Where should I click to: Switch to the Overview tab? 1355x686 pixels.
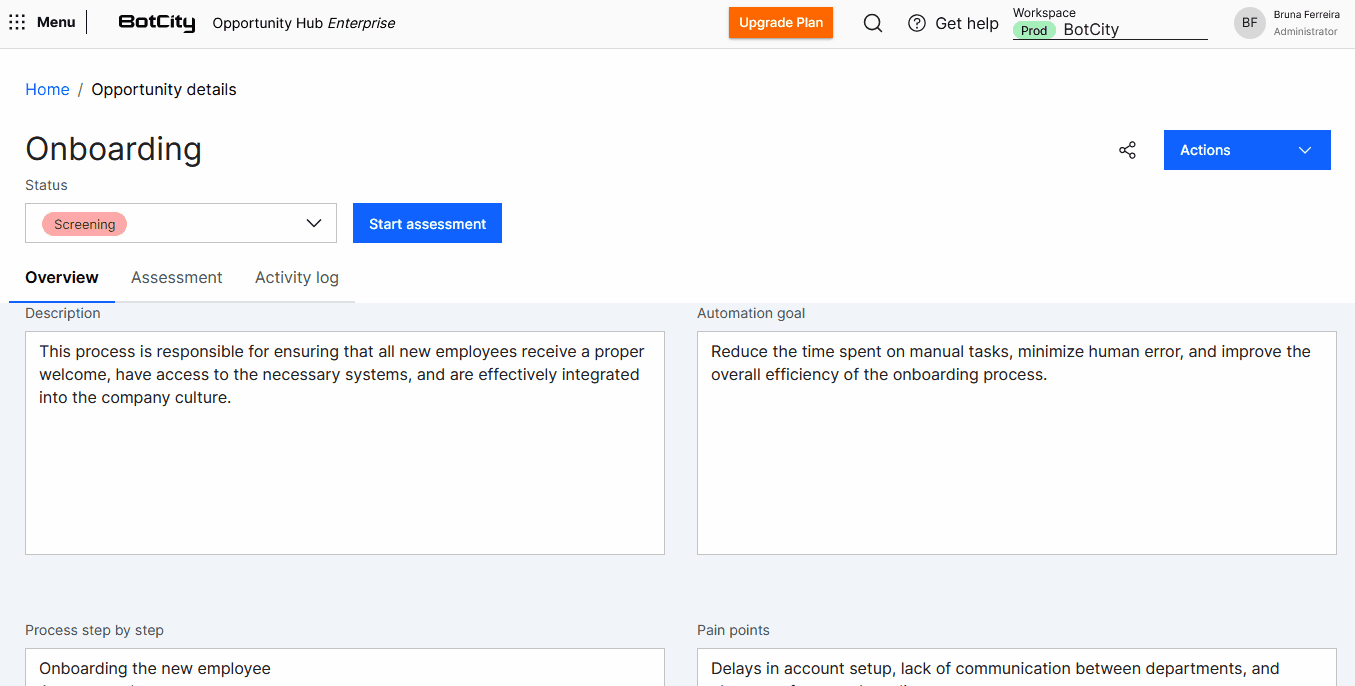[x=62, y=278]
